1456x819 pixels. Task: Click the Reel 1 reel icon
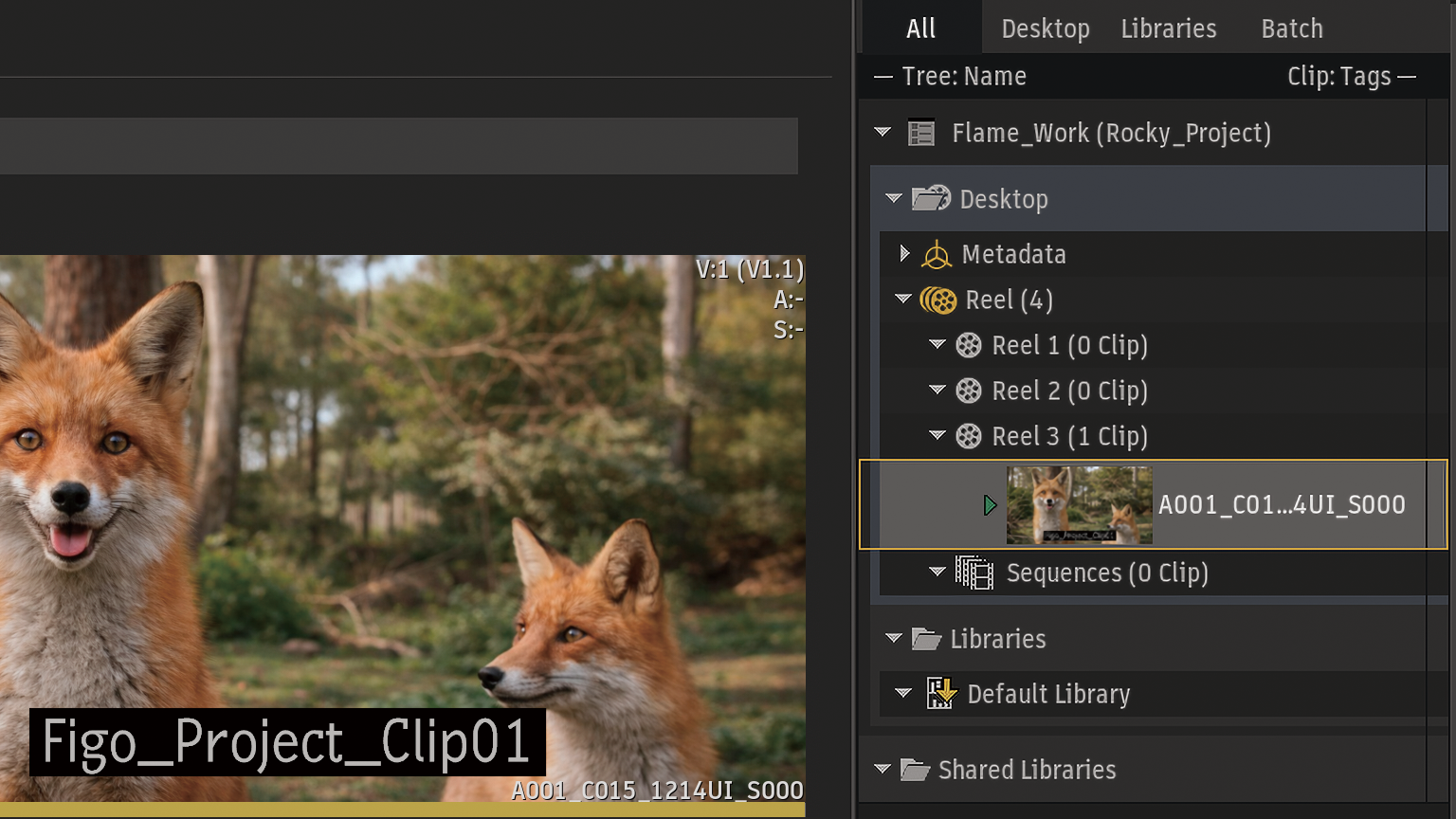968,346
